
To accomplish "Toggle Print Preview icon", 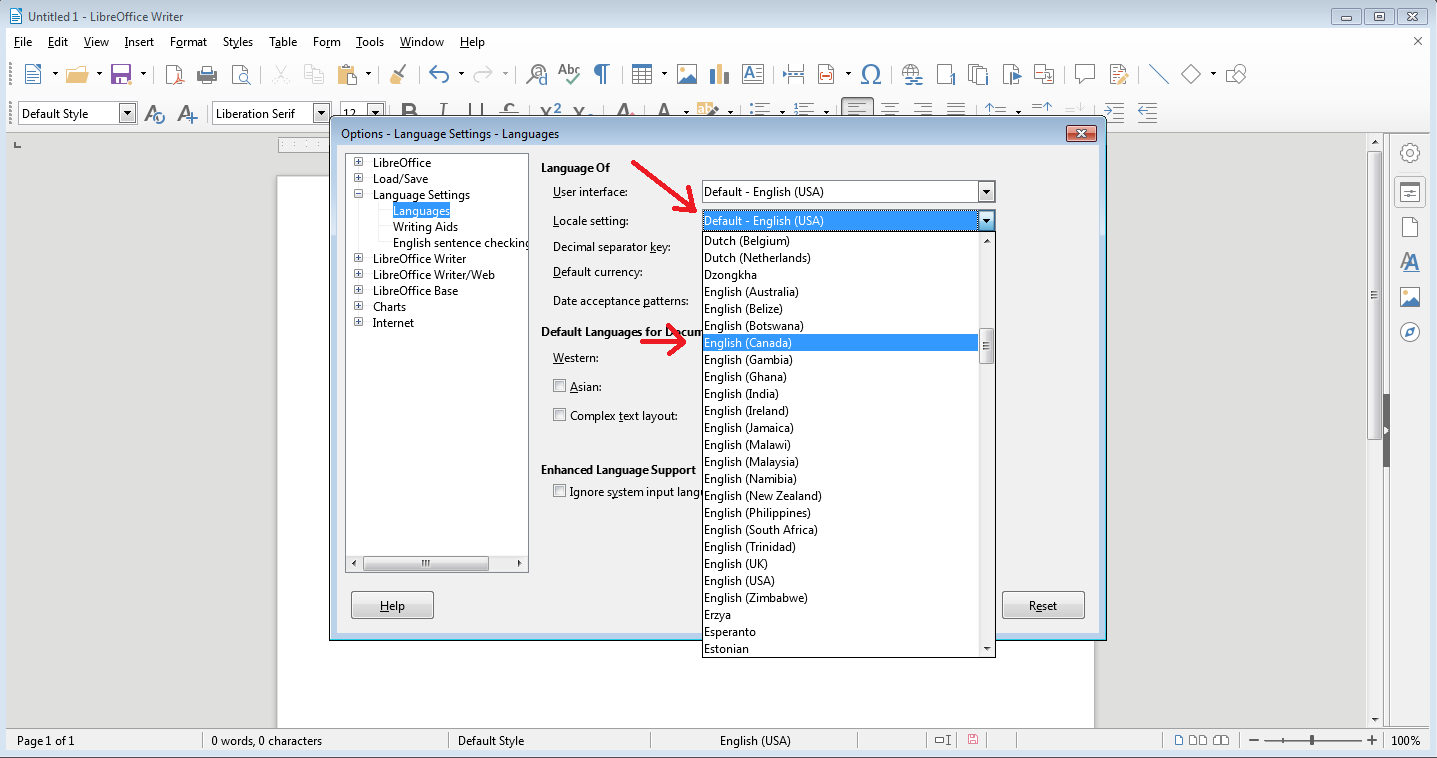I will click(x=240, y=74).
